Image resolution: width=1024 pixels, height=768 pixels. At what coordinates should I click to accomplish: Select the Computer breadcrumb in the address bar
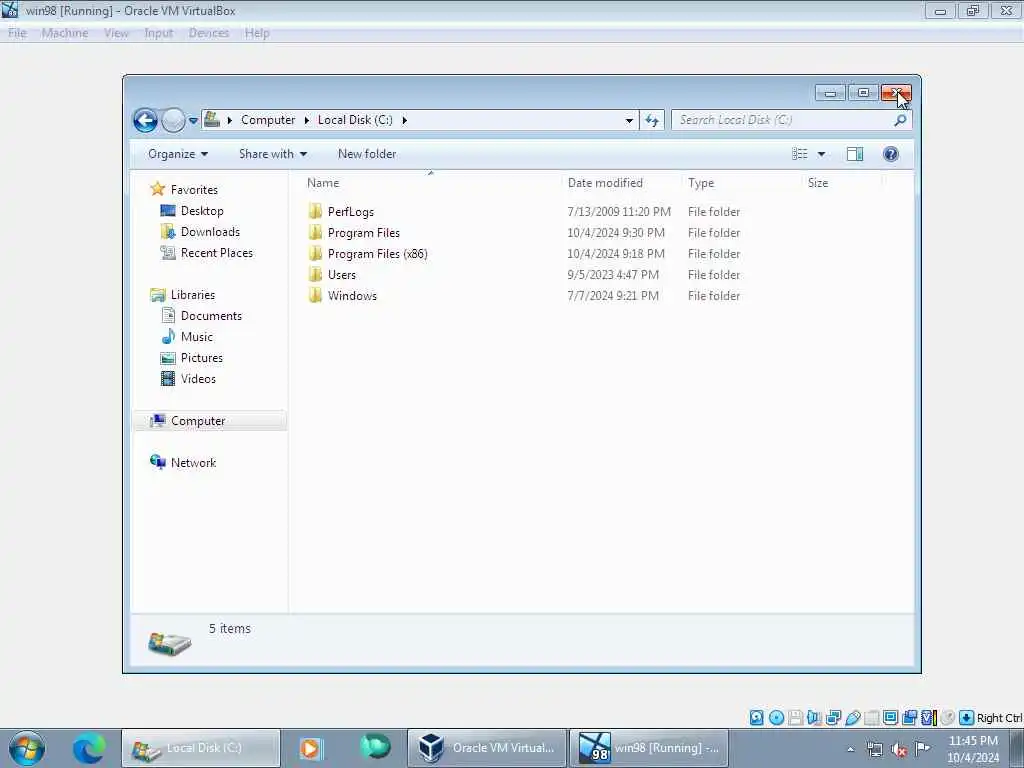(x=268, y=120)
